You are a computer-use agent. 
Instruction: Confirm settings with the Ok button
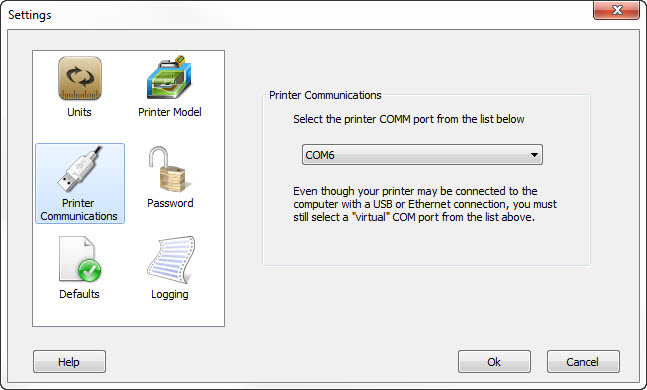494,362
